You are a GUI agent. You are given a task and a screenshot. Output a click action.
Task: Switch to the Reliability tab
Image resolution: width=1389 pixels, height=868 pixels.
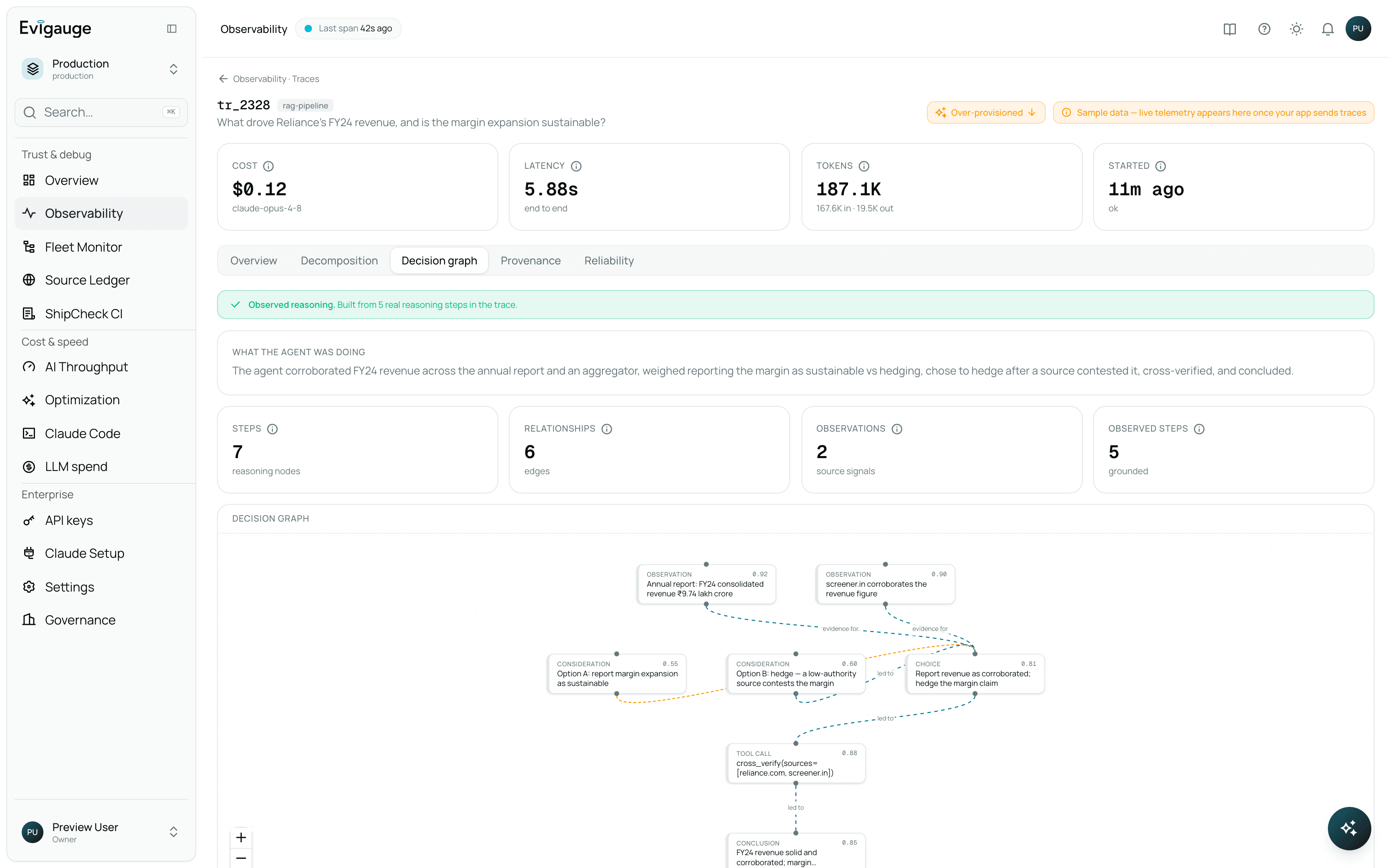tap(609, 261)
